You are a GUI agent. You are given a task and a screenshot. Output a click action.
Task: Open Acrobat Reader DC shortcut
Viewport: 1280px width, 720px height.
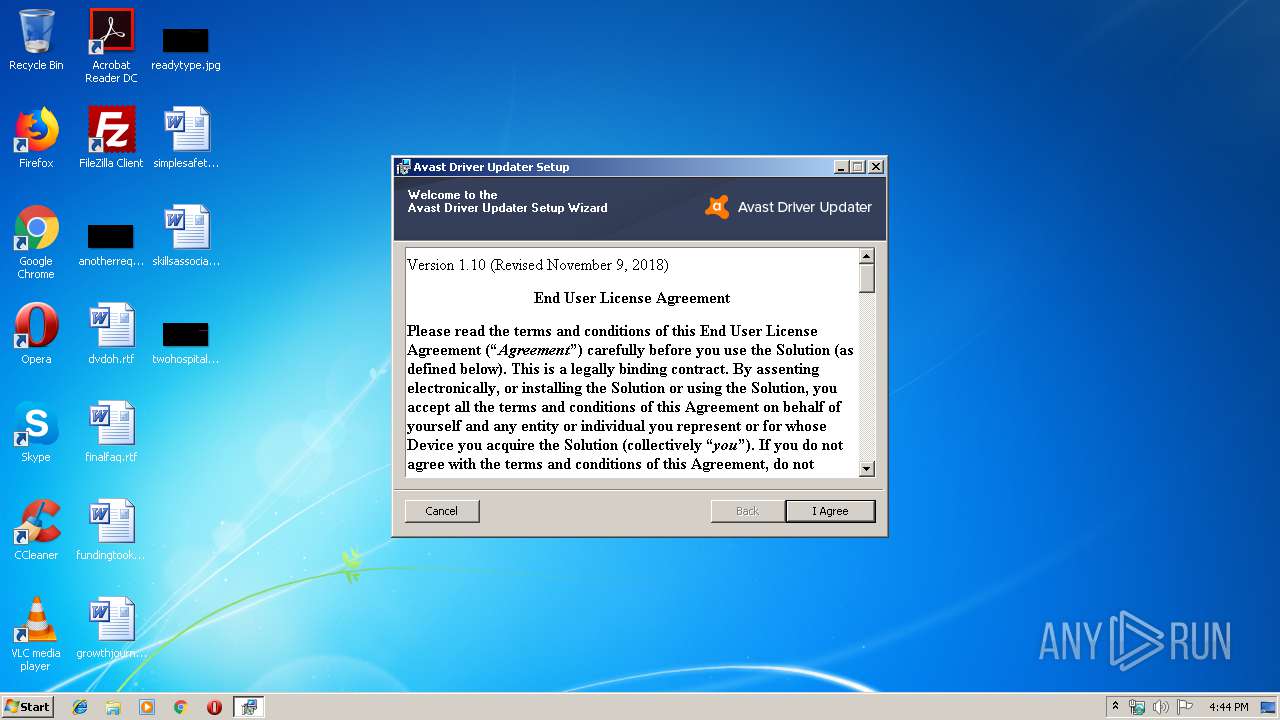(111, 46)
